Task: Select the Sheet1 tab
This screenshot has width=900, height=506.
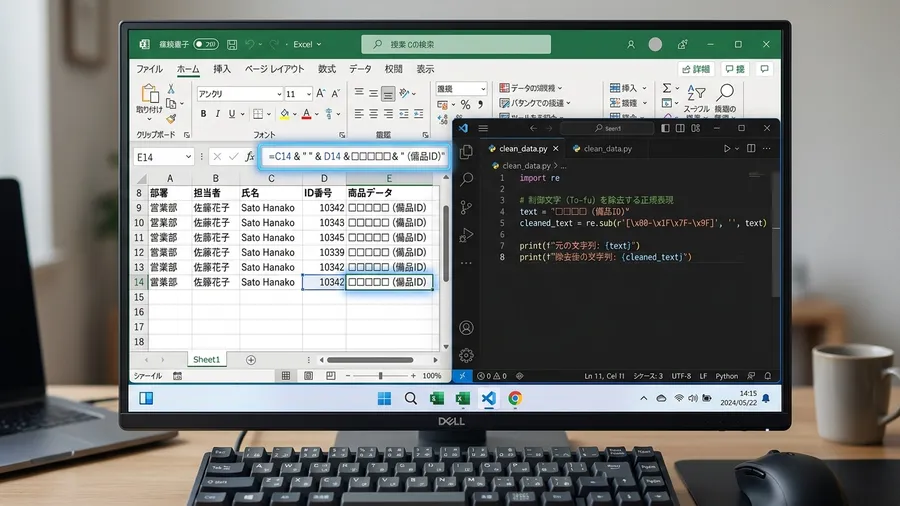Action: pos(207,359)
